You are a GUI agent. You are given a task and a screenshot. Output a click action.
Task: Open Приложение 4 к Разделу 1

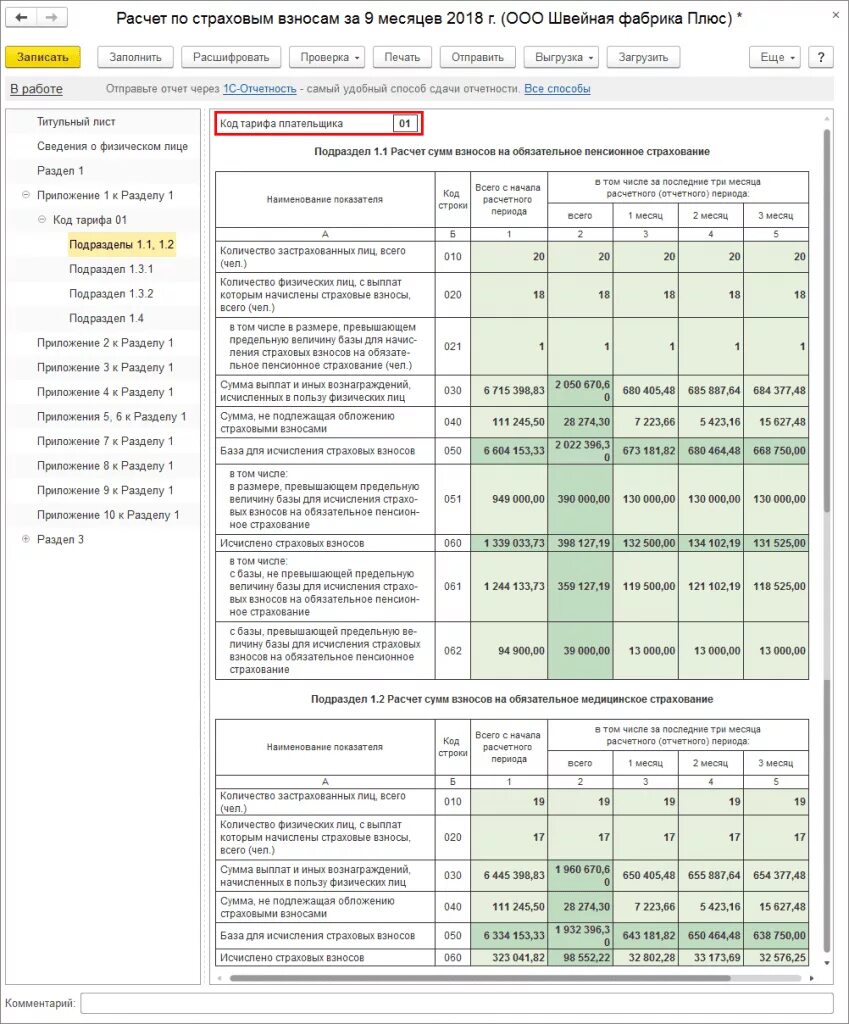click(105, 392)
